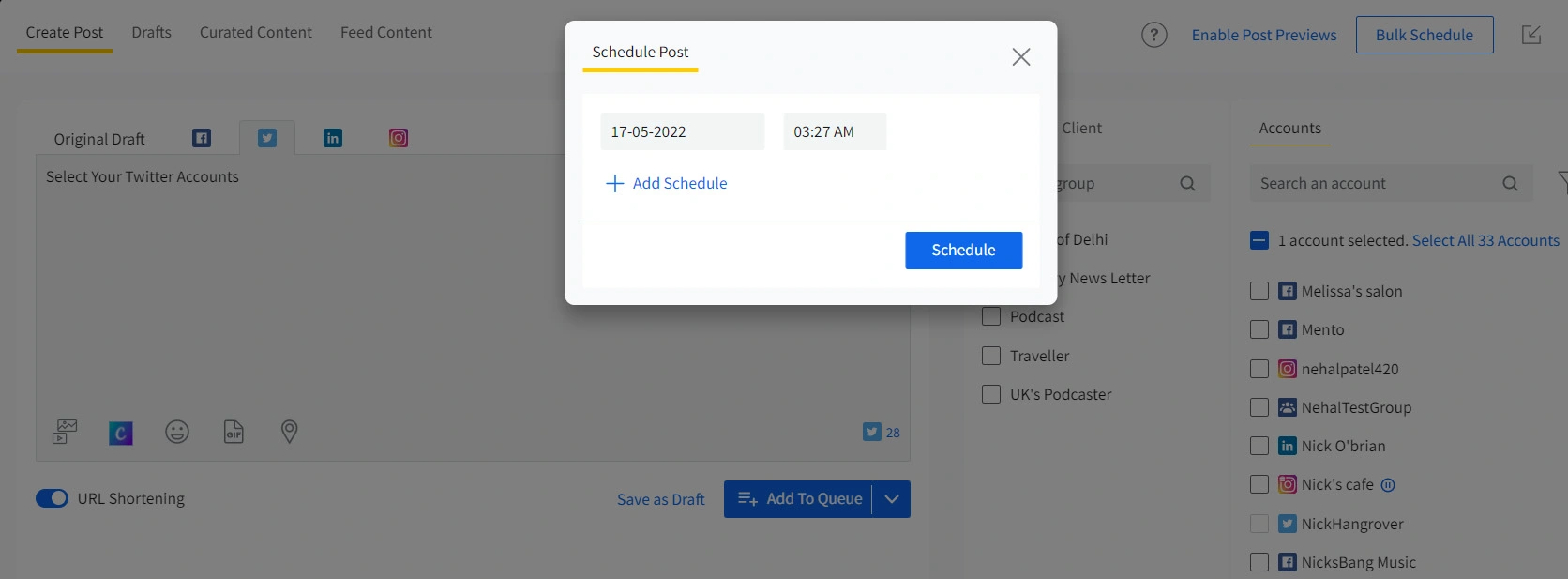Open the Curated Content tab
Screen dimensions: 1568x579
click(256, 32)
